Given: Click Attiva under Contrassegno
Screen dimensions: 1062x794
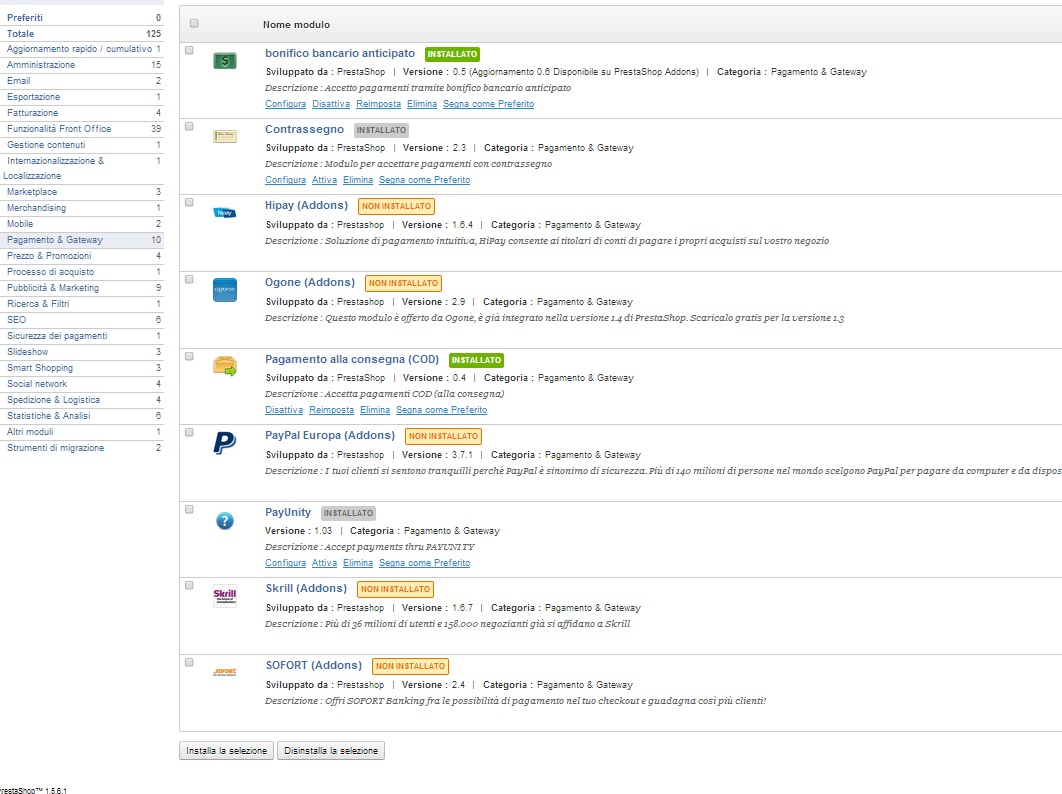Looking at the screenshot, I should (x=324, y=180).
